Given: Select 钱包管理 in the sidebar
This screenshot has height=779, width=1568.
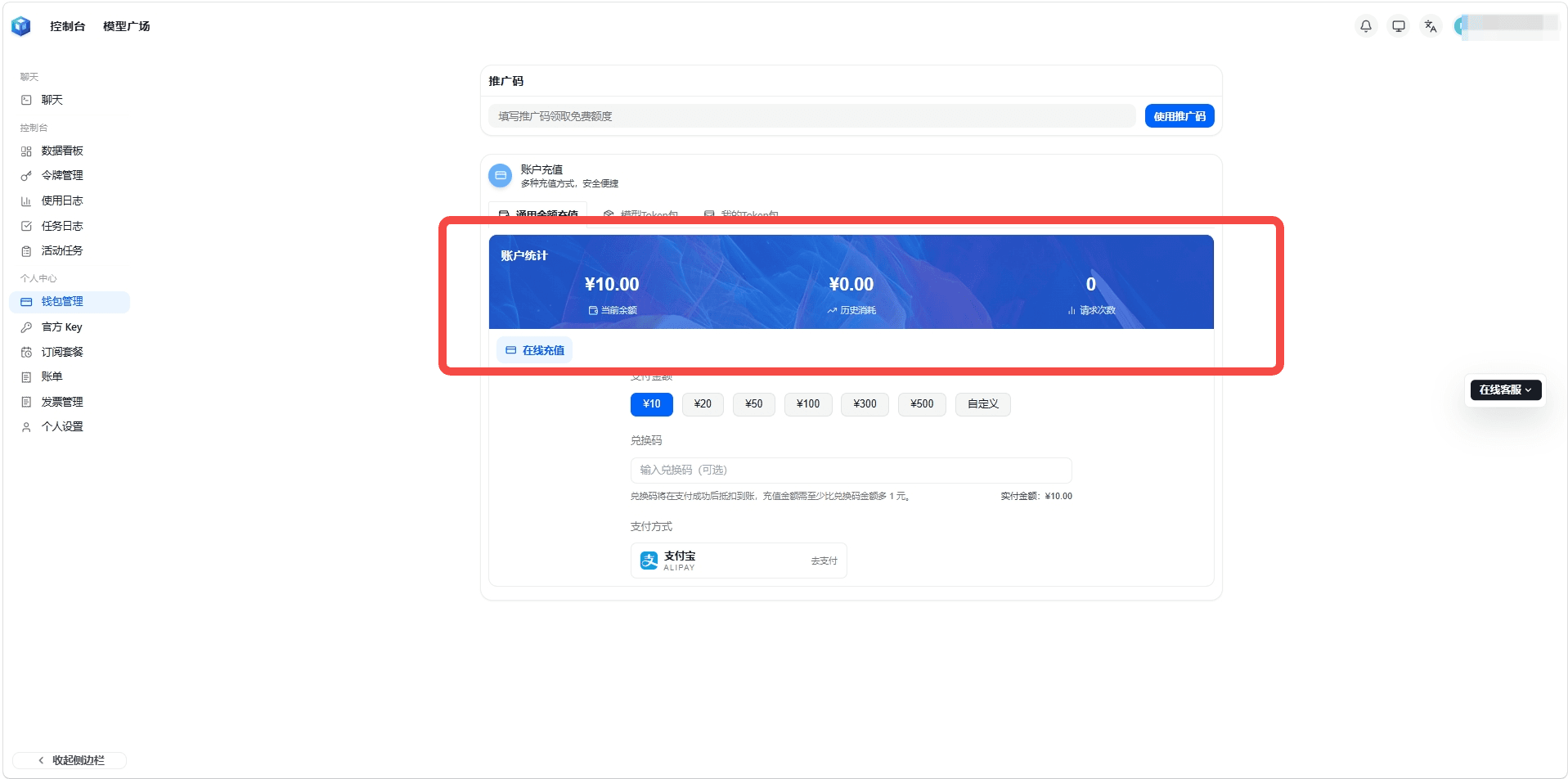Looking at the screenshot, I should 70,301.
